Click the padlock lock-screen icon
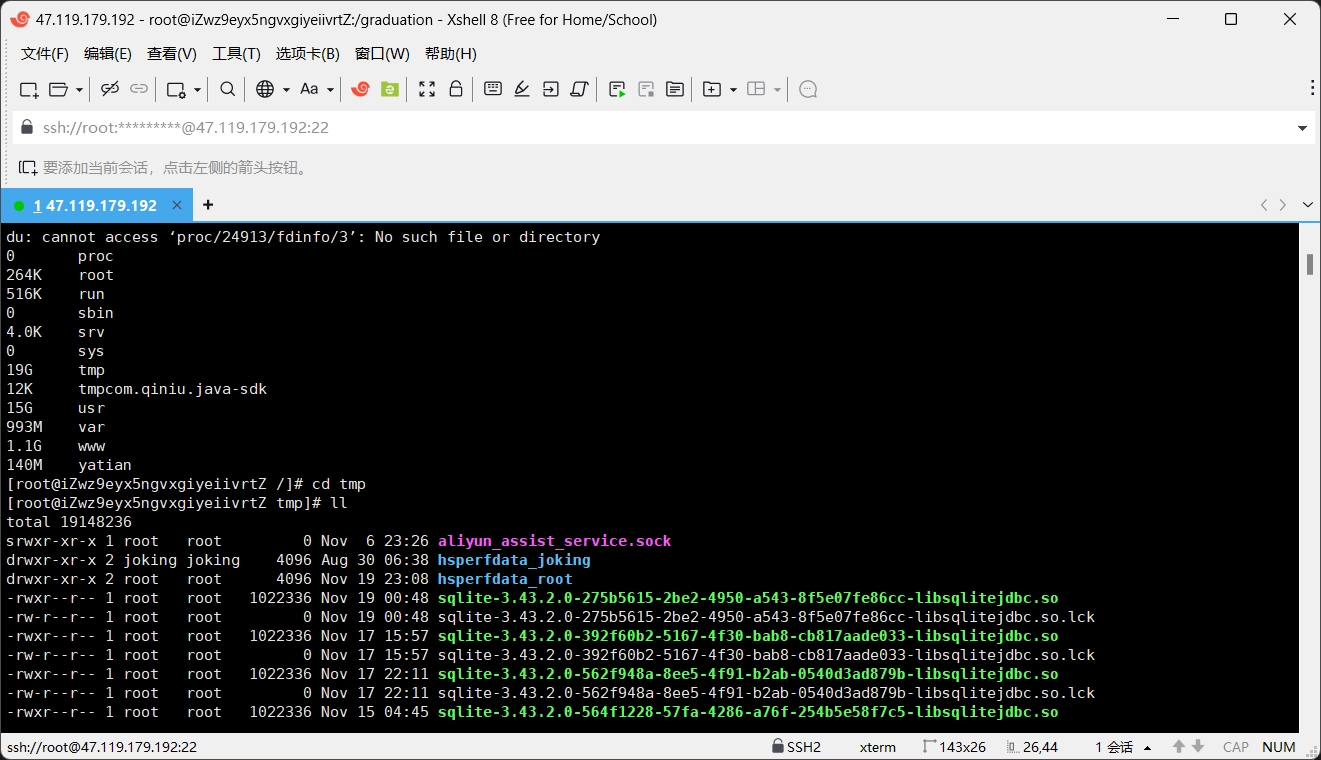 click(456, 90)
